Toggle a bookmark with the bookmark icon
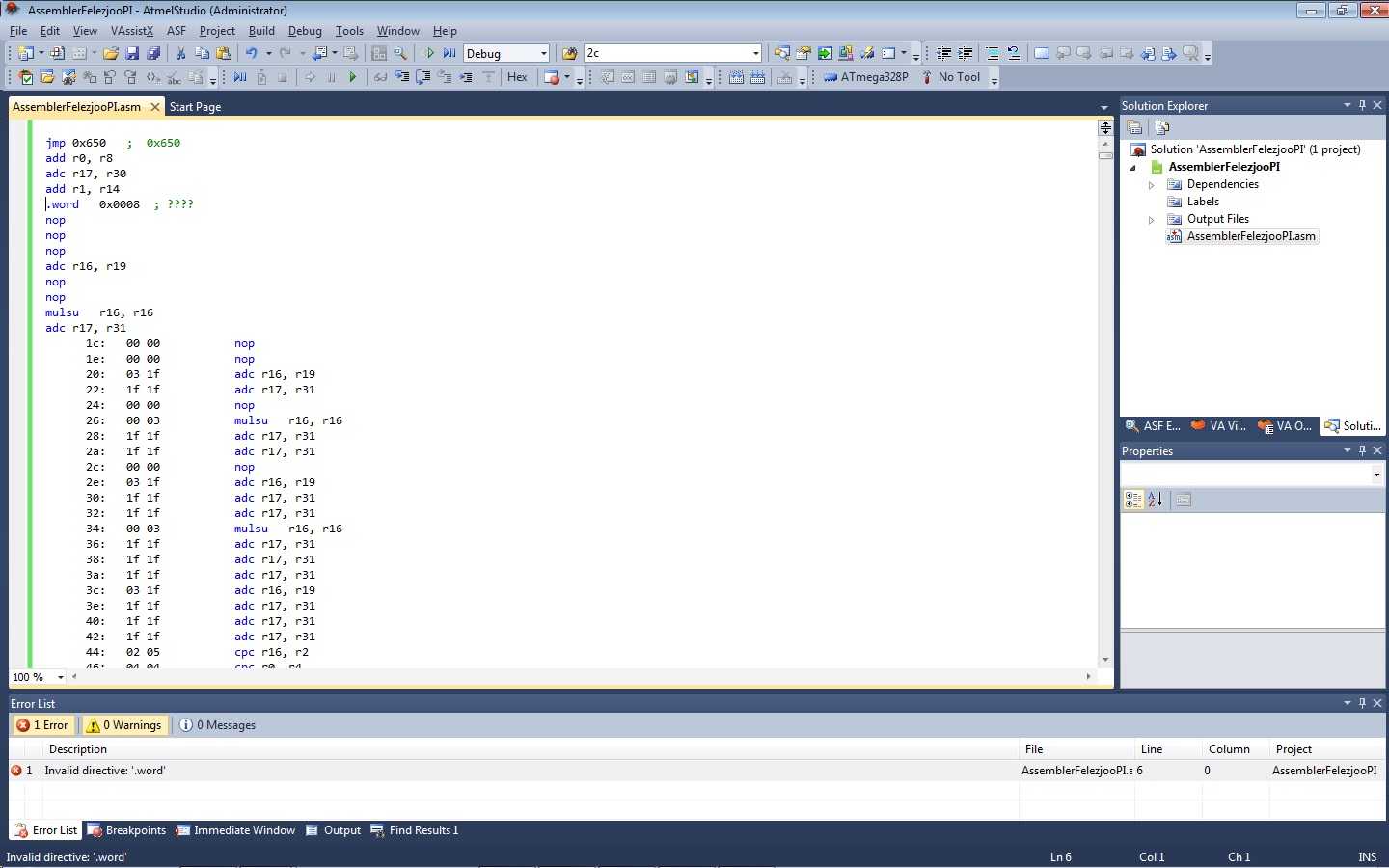The width and height of the screenshot is (1389, 868). coord(1042,54)
